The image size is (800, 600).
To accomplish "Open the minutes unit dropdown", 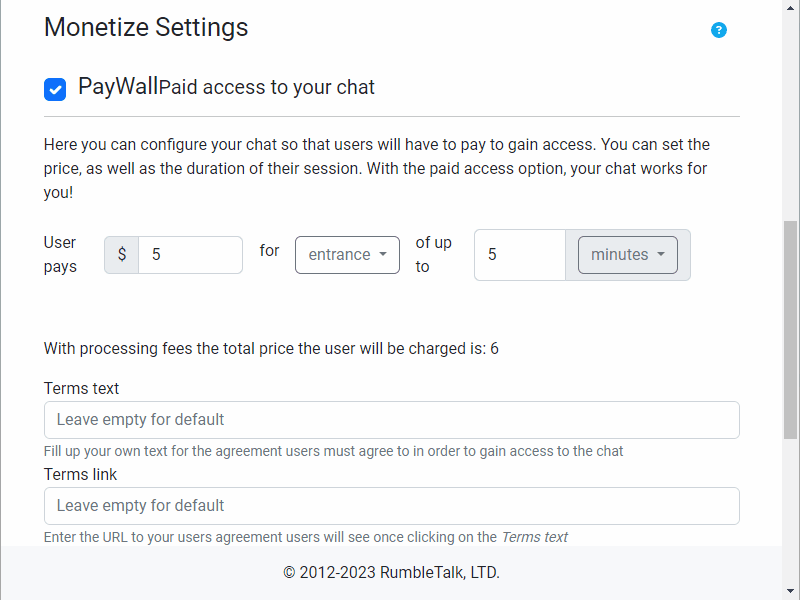I will pyautogui.click(x=628, y=255).
